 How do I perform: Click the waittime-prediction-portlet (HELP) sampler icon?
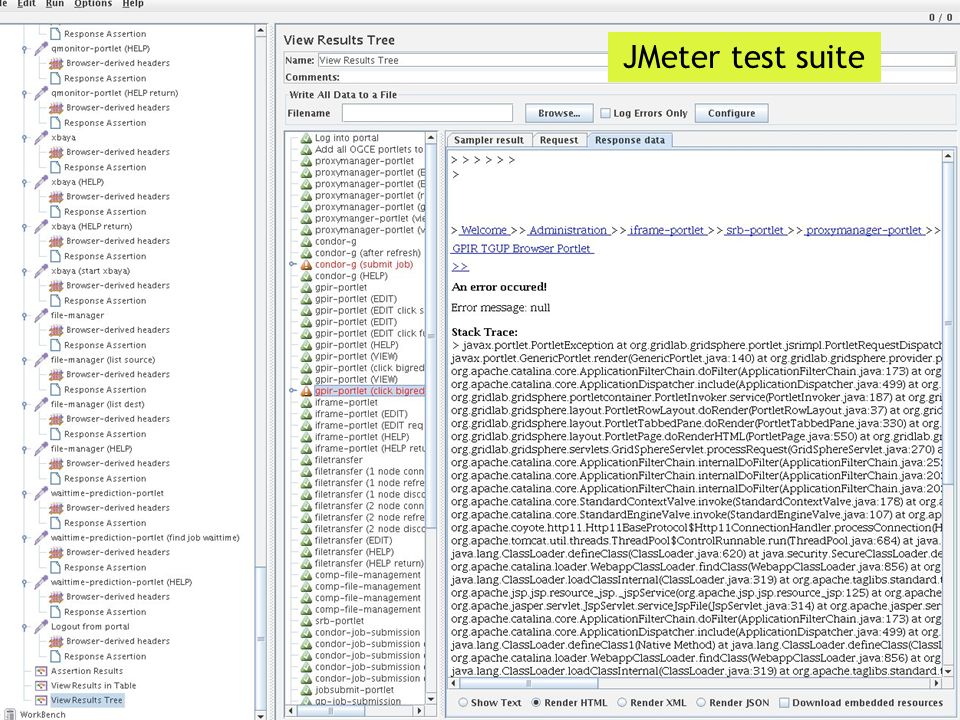(41, 582)
